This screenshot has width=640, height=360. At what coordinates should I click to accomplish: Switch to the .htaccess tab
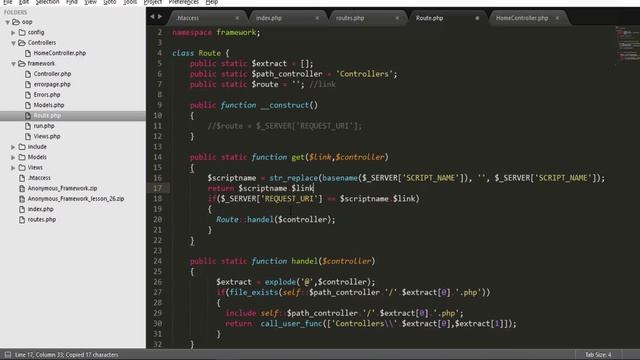click(188, 18)
